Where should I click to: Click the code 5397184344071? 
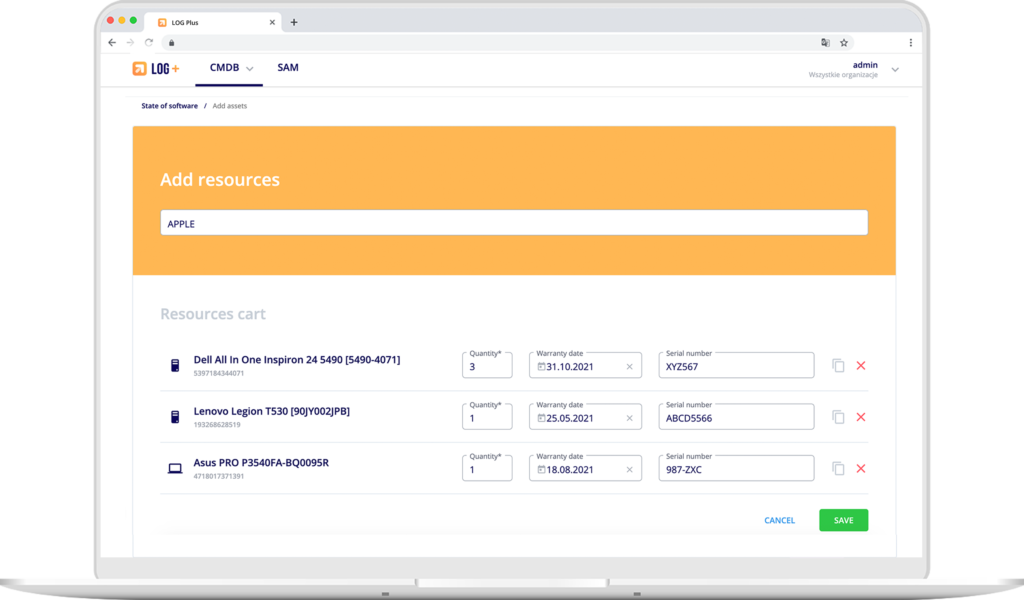219,373
